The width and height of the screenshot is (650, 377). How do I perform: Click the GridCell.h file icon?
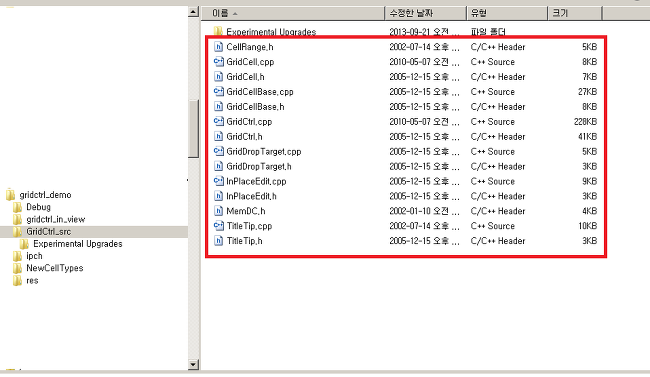click(x=218, y=77)
